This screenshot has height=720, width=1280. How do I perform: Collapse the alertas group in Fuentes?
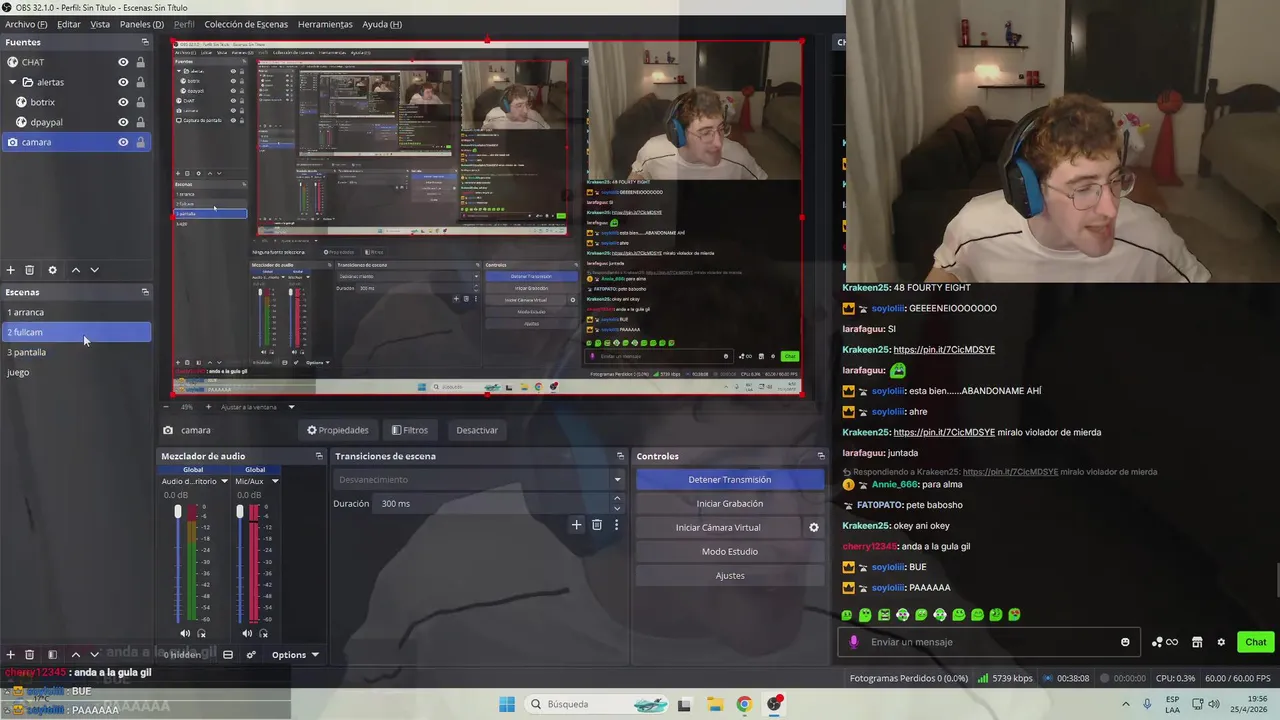point(12,82)
